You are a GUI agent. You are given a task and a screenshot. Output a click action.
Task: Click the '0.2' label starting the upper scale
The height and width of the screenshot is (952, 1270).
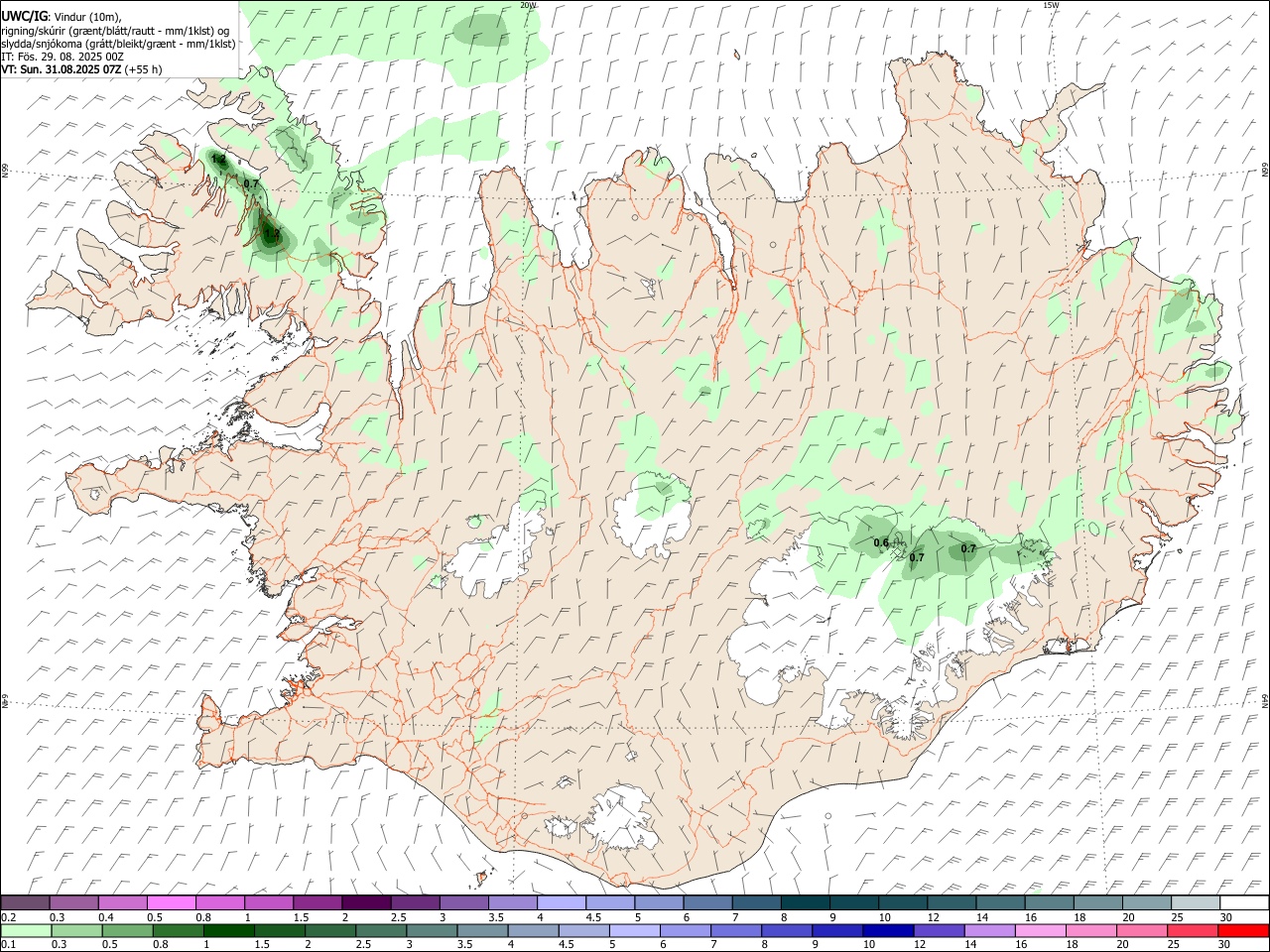8,917
